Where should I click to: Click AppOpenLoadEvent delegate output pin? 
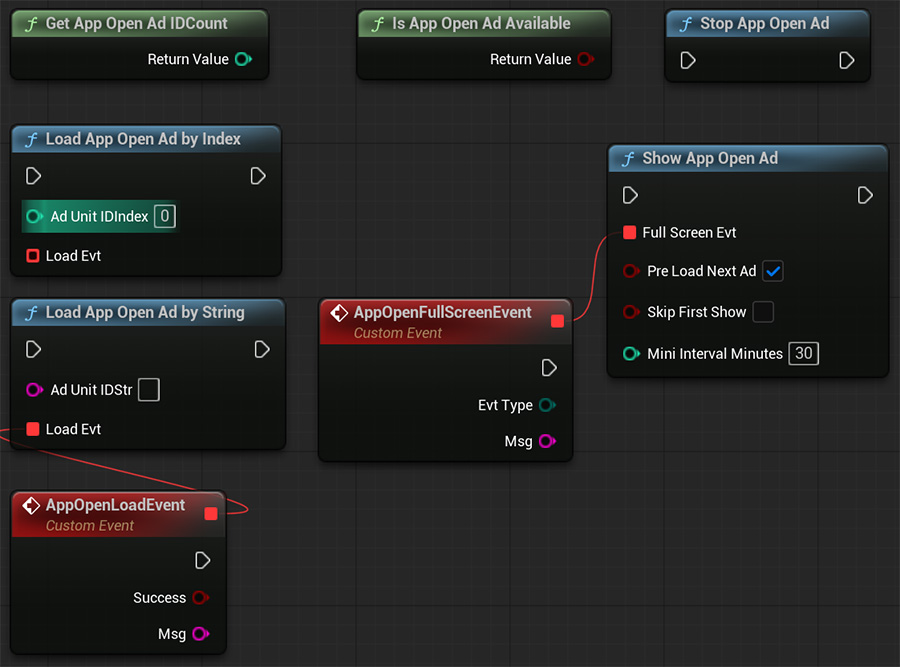211,514
